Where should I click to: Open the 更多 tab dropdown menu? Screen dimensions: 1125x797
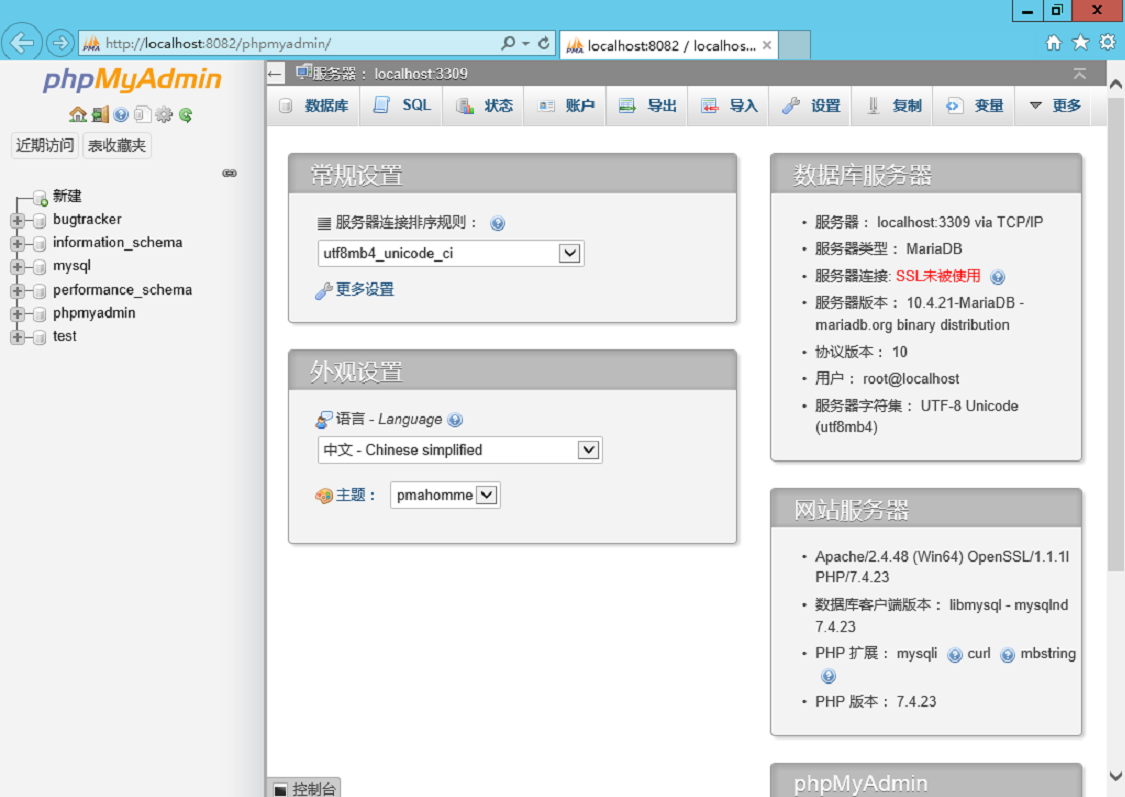1055,106
